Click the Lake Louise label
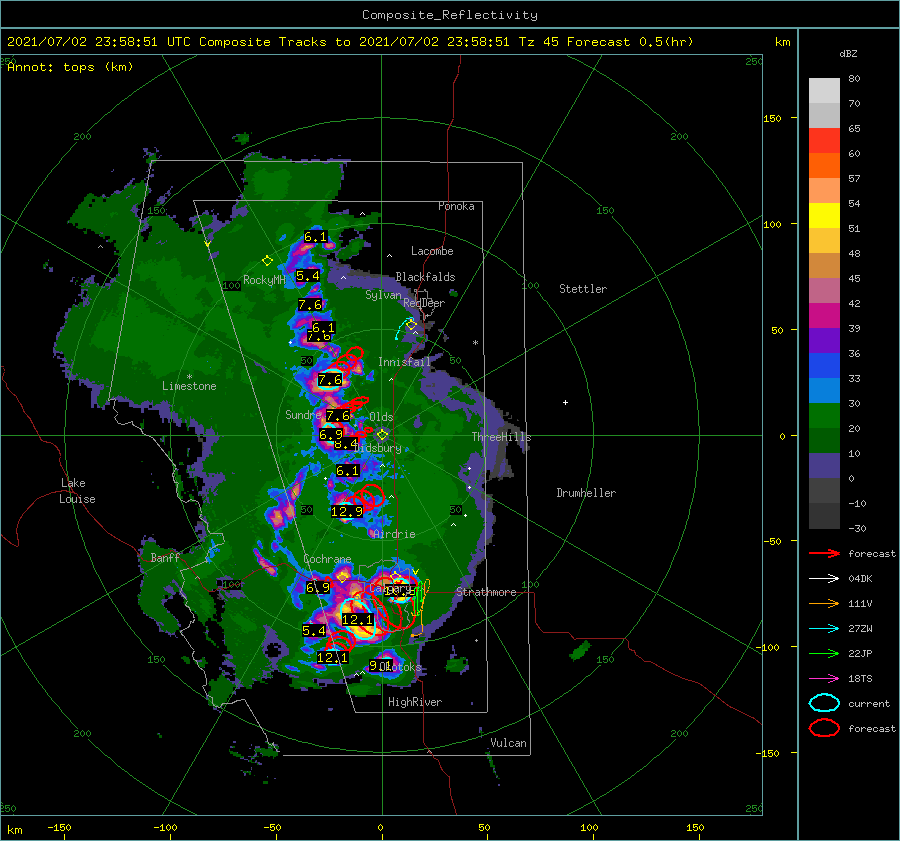 77,491
